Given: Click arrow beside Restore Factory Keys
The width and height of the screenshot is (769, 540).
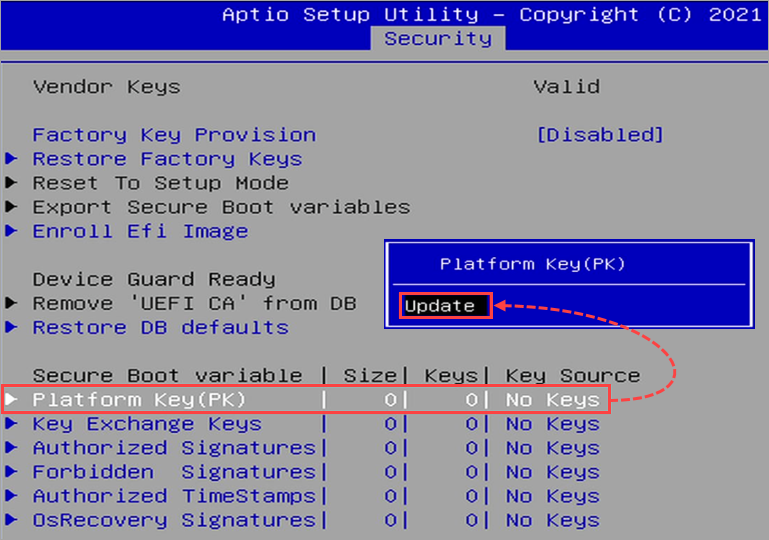Looking at the screenshot, I should 12,159.
